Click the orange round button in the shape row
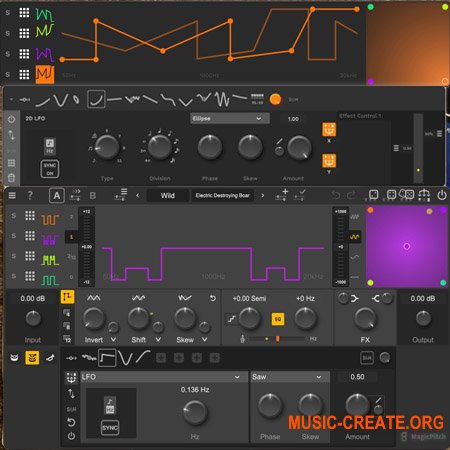The height and width of the screenshot is (450, 450). [x=275, y=99]
